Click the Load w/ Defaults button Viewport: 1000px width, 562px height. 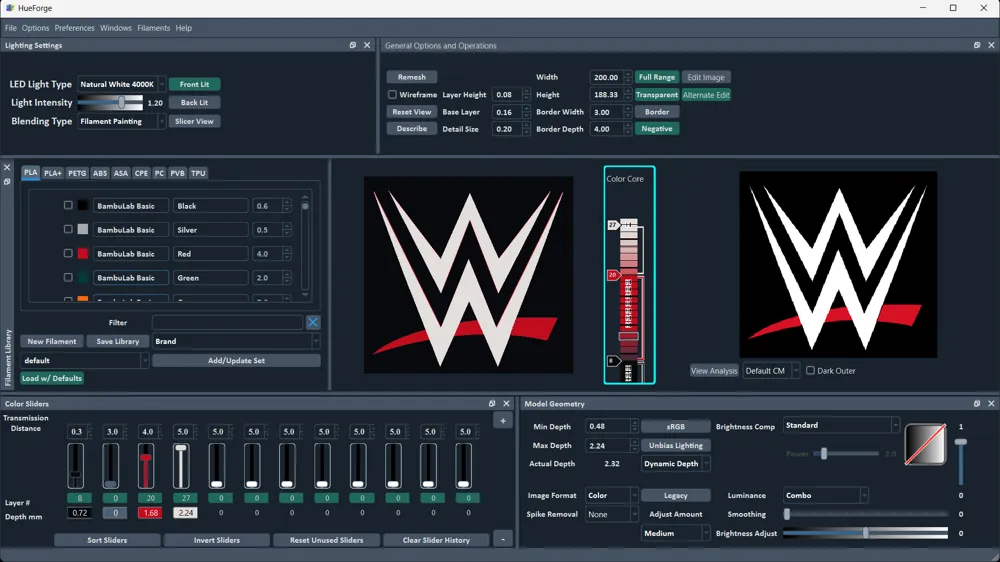52,378
